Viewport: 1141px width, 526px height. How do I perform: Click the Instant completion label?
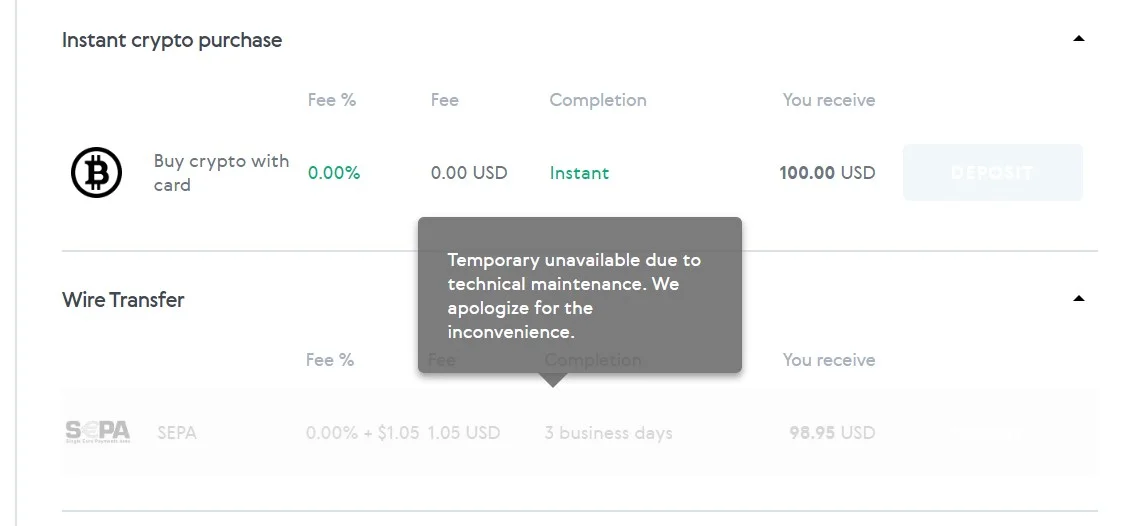tap(579, 173)
